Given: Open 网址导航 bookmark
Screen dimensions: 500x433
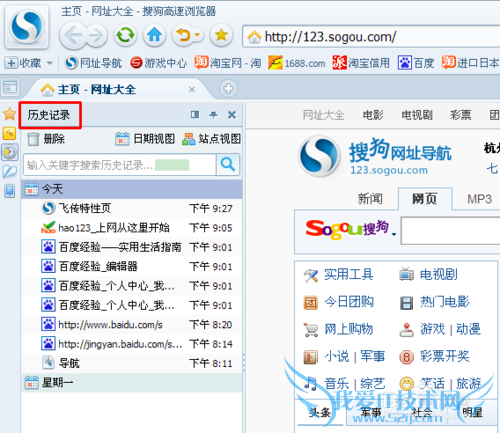Looking at the screenshot, I should pos(93,63).
